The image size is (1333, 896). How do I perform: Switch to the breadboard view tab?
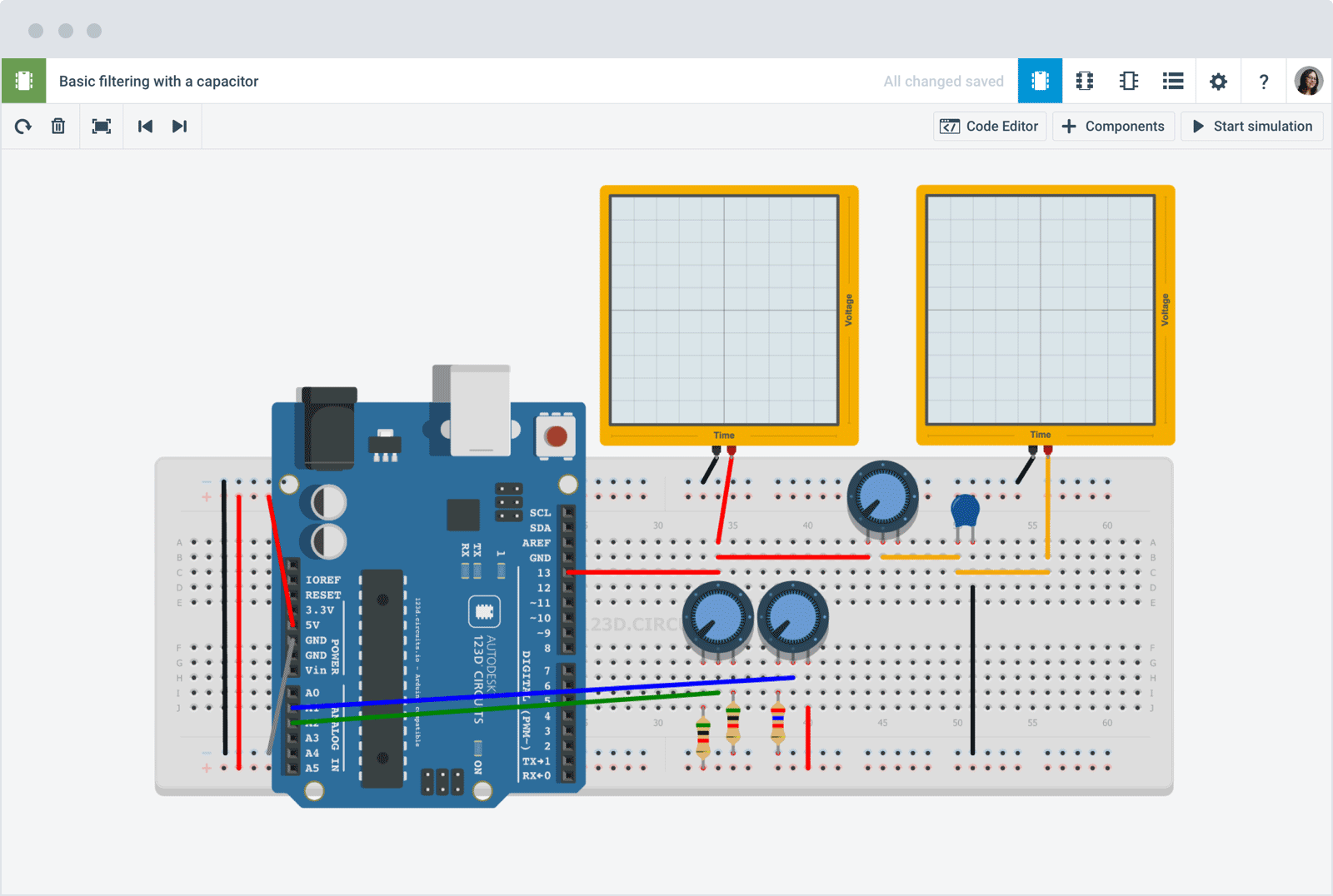pos(1040,81)
